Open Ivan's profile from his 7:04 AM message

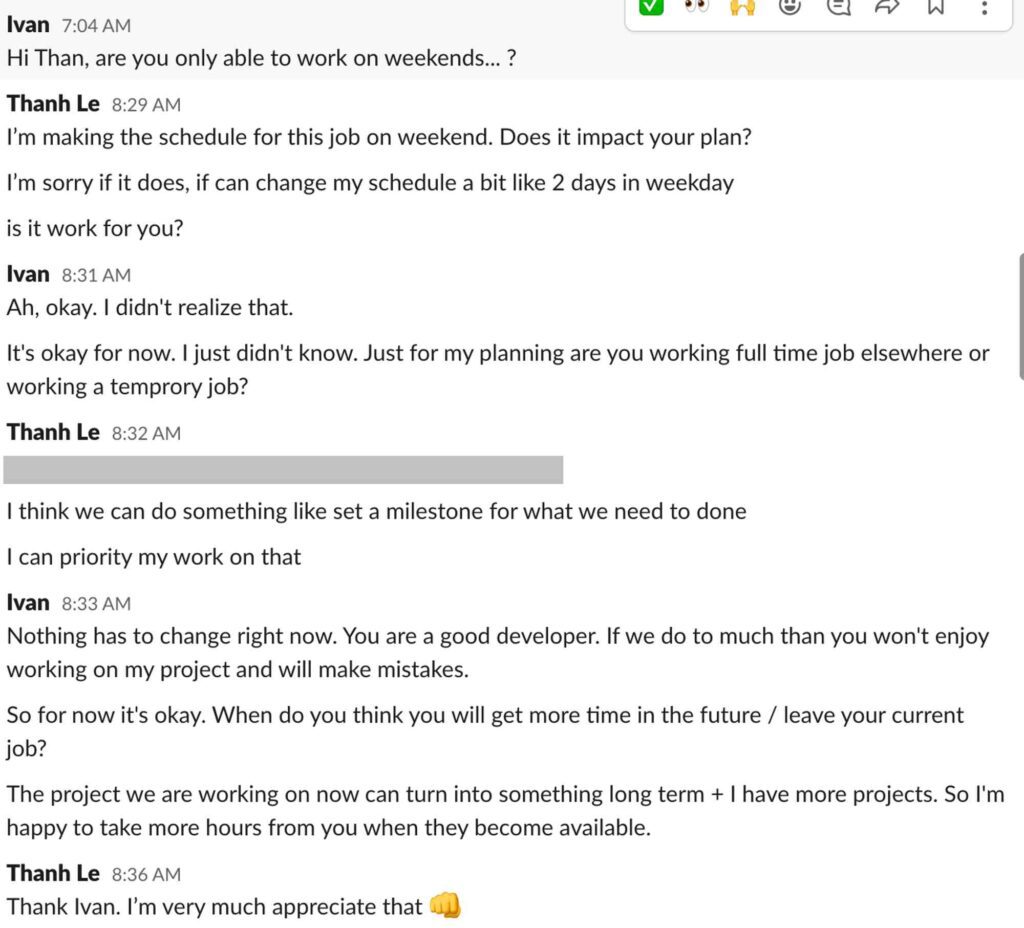tap(28, 24)
